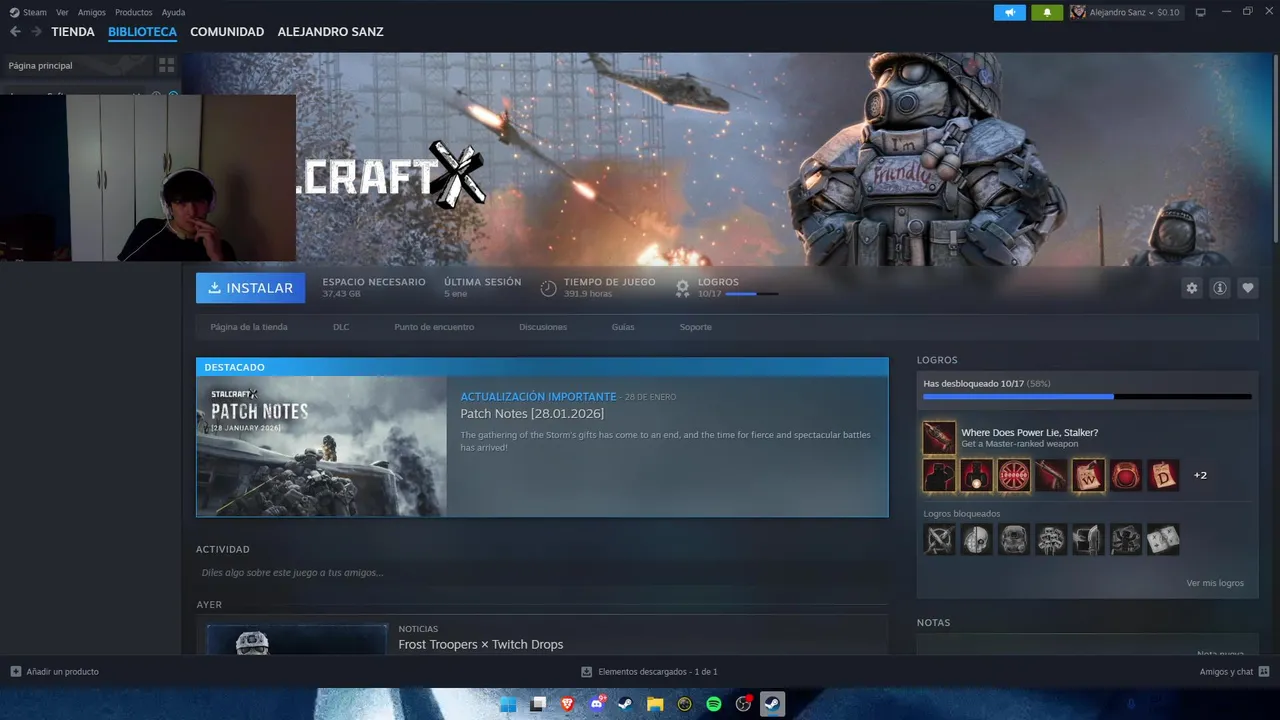Image resolution: width=1280 pixels, height=720 pixels.
Task: Go to the COMUNIDAD section
Action: click(227, 32)
